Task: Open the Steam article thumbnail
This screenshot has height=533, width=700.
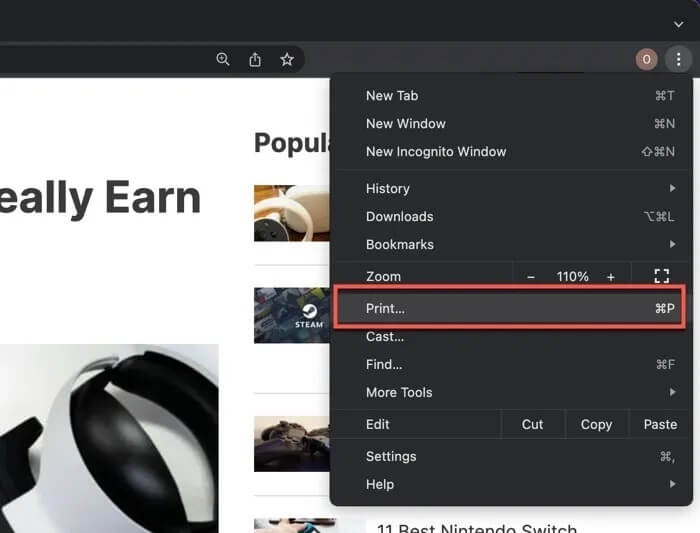Action: coord(291,315)
